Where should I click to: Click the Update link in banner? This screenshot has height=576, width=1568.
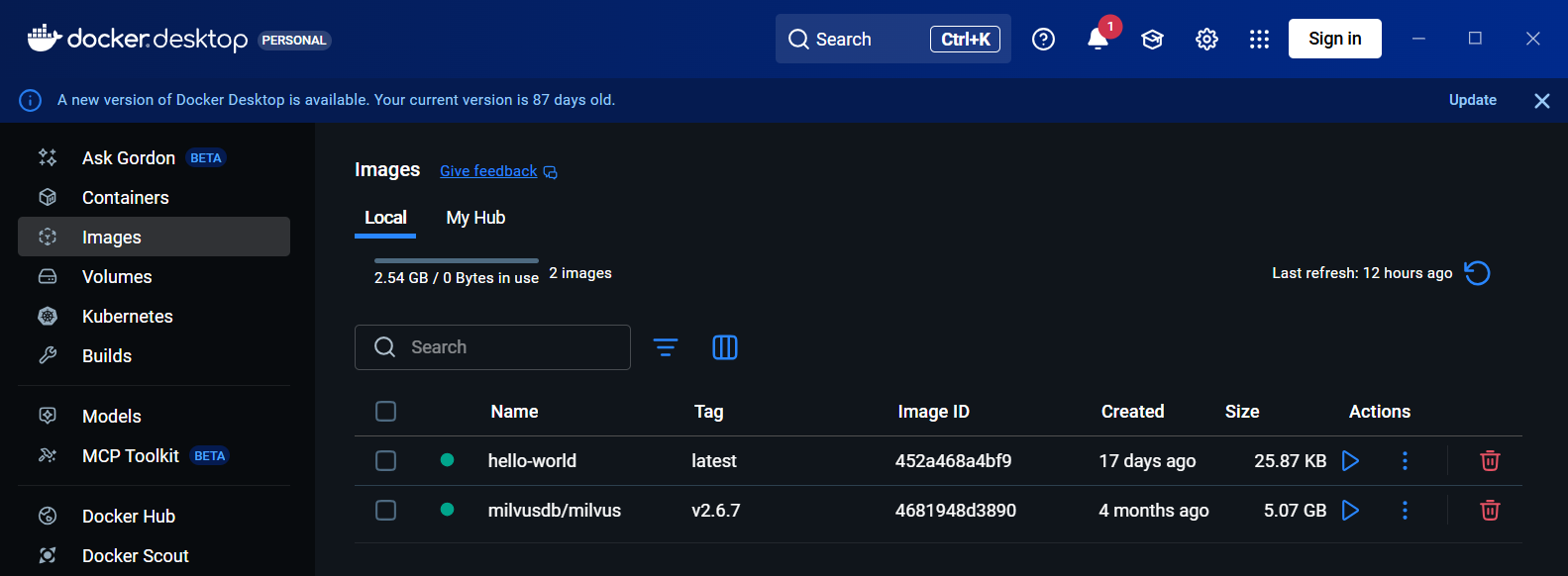[1473, 100]
